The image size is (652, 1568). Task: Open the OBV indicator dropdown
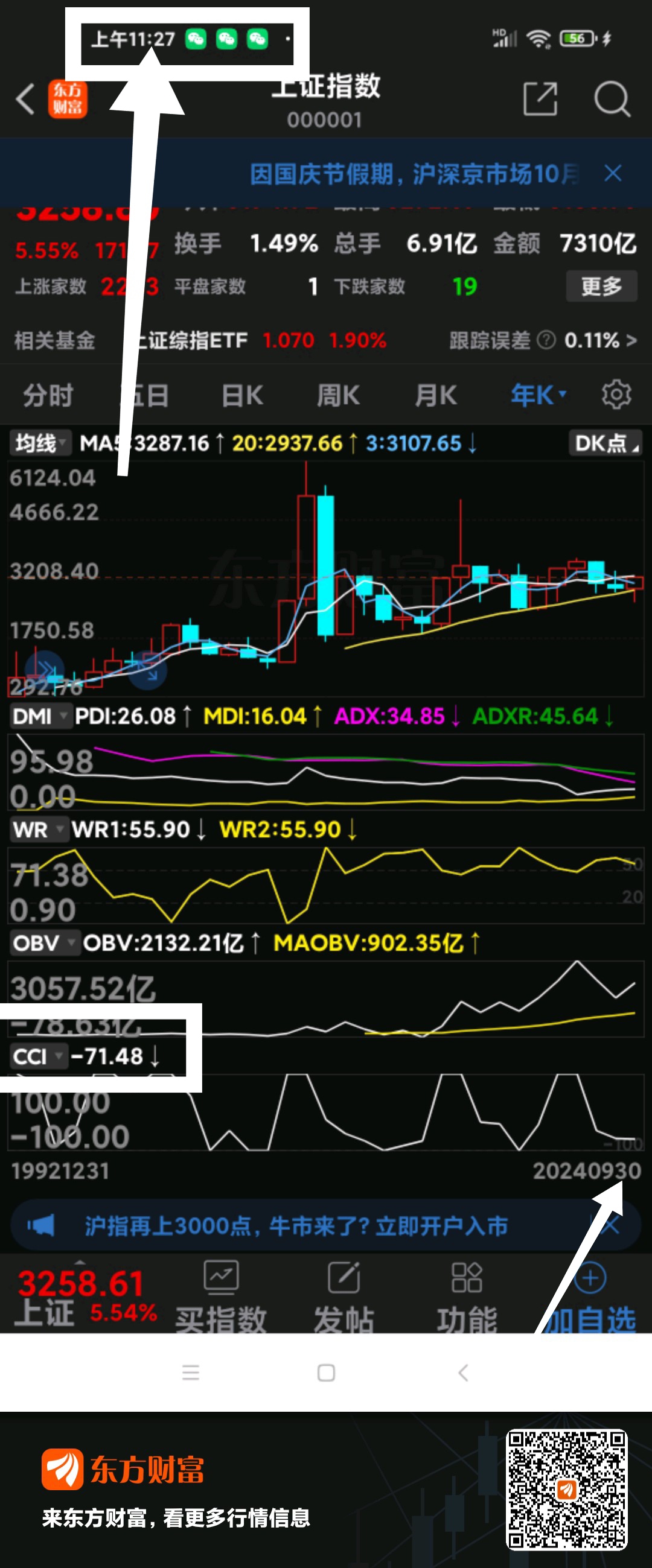(x=44, y=943)
